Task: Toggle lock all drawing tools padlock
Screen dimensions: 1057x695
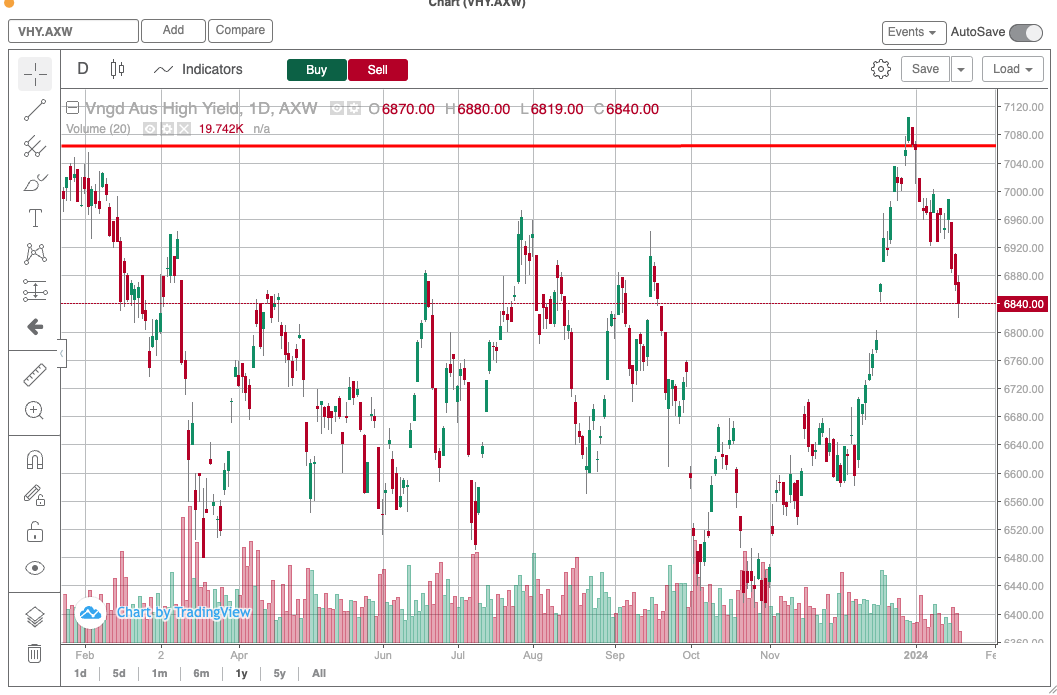Action: coord(34,532)
